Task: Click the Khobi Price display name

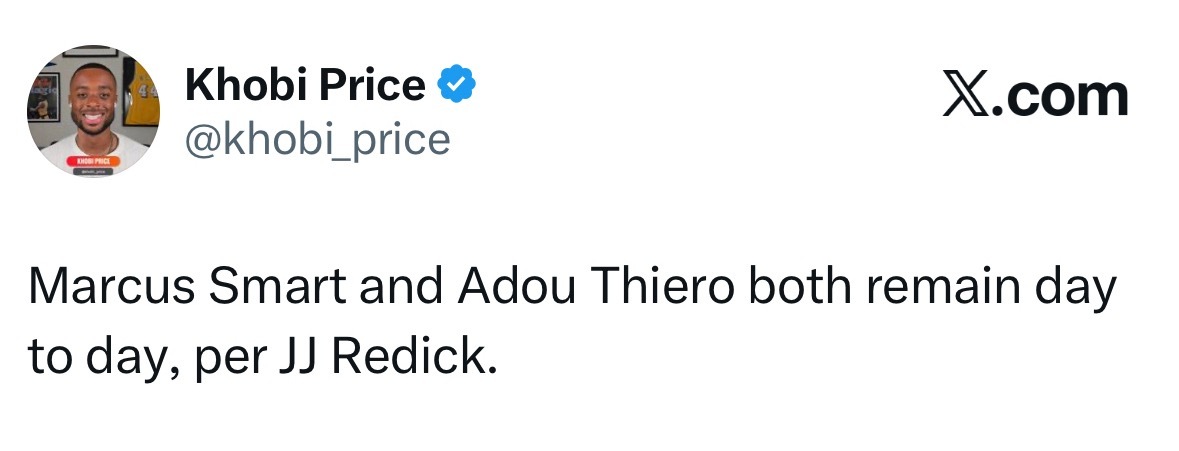Action: pos(305,86)
